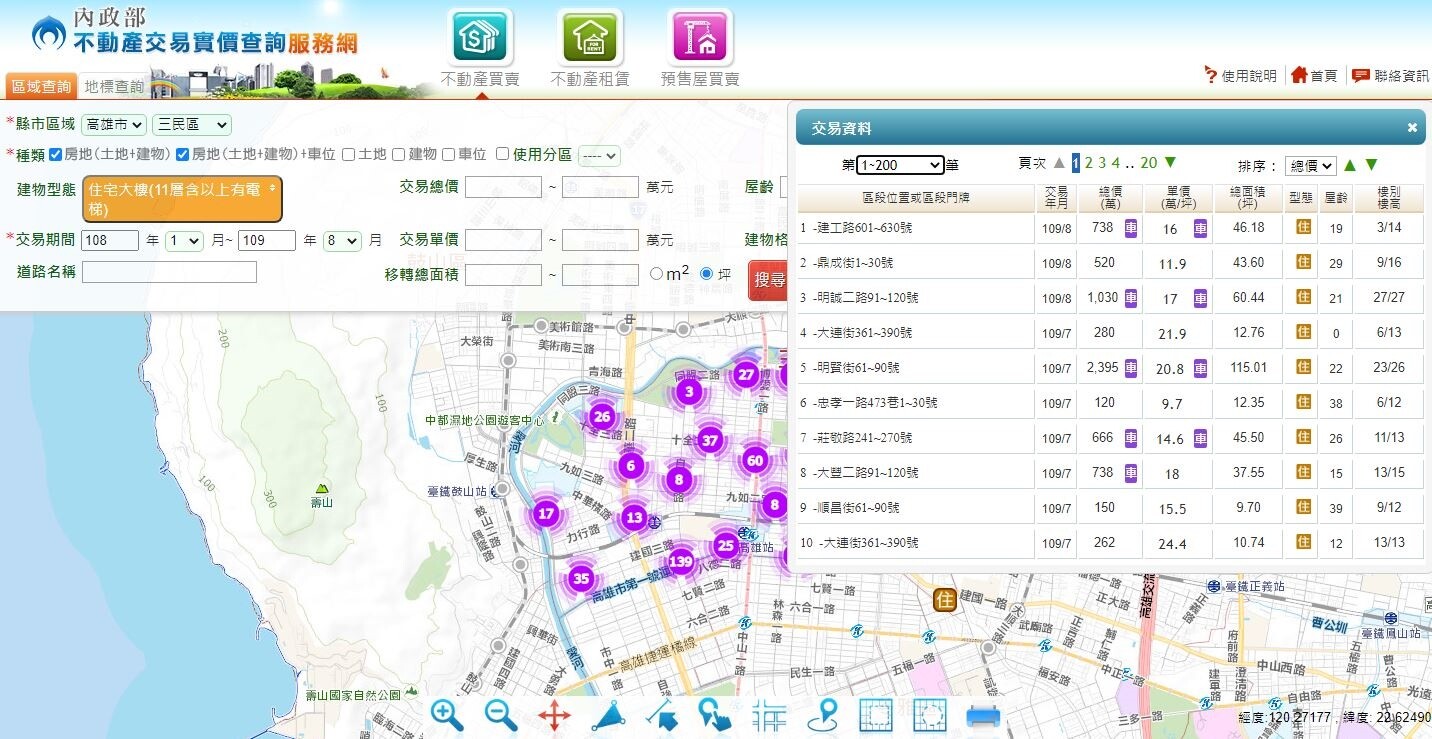
Task: Go to results page 2
Action: 1089,163
